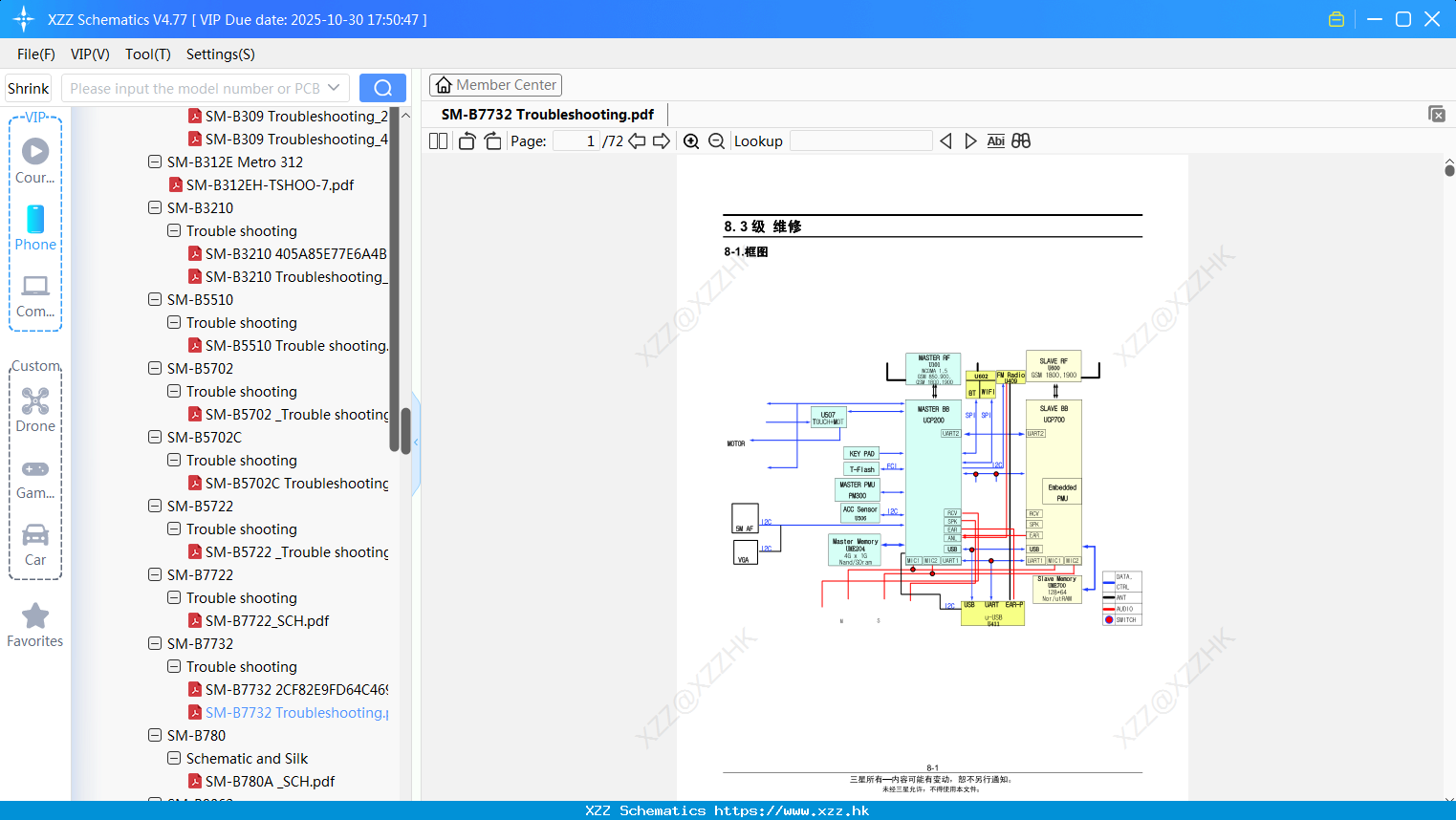Open SM-B5702 _Trouble shooting file
This screenshot has width=1456, height=820.
pyautogui.click(x=296, y=414)
